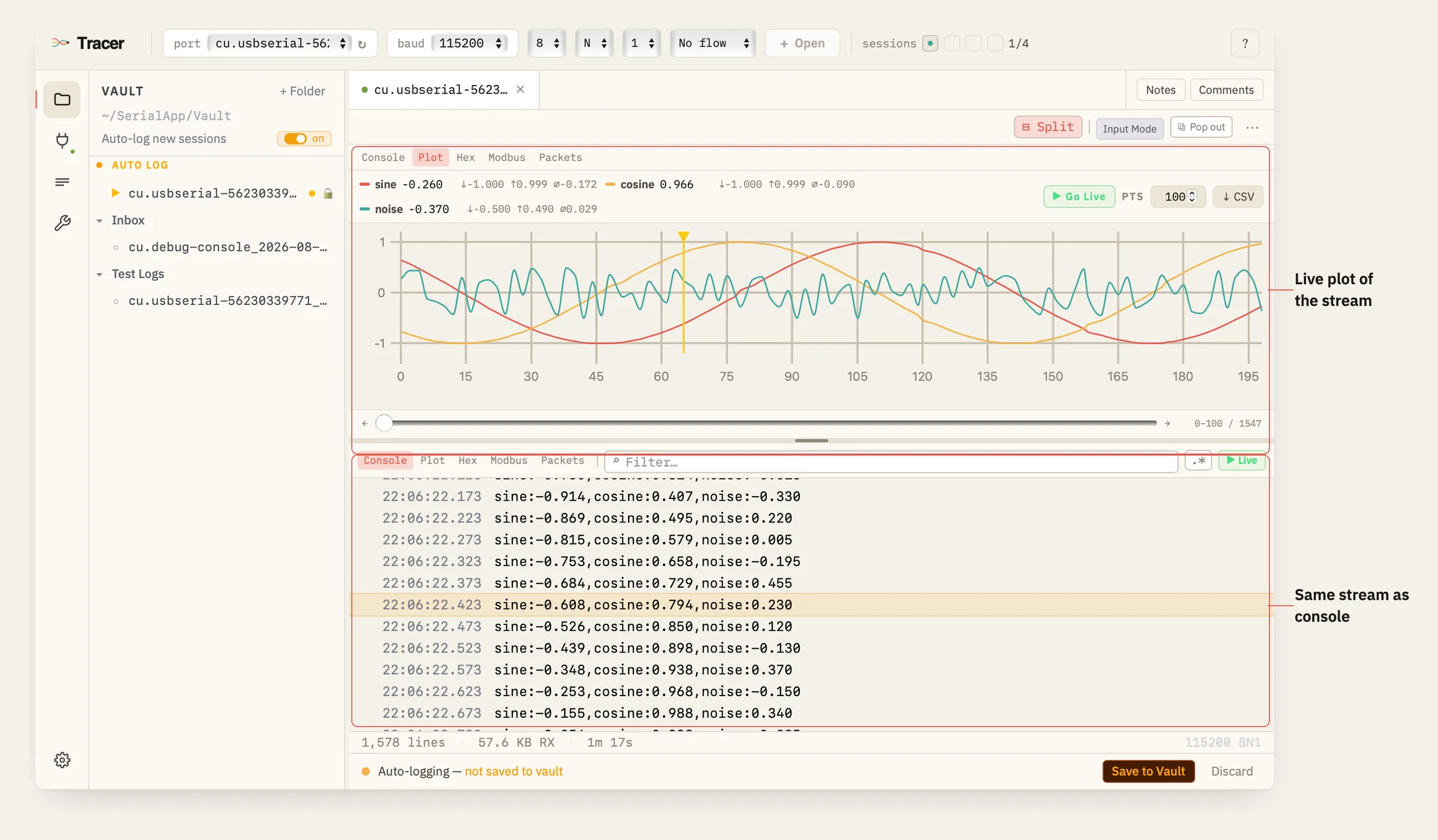The width and height of the screenshot is (1438, 840).
Task: Collapse the Test Logs folder
Action: 99,274
